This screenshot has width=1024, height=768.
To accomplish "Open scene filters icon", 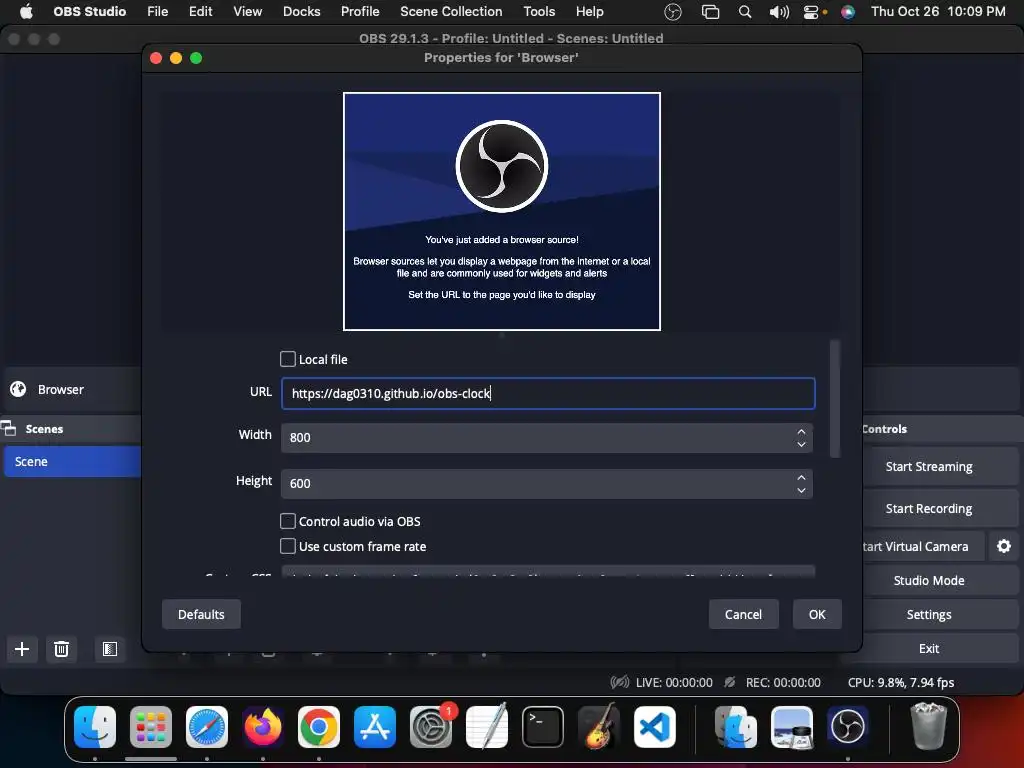I will click(110, 649).
